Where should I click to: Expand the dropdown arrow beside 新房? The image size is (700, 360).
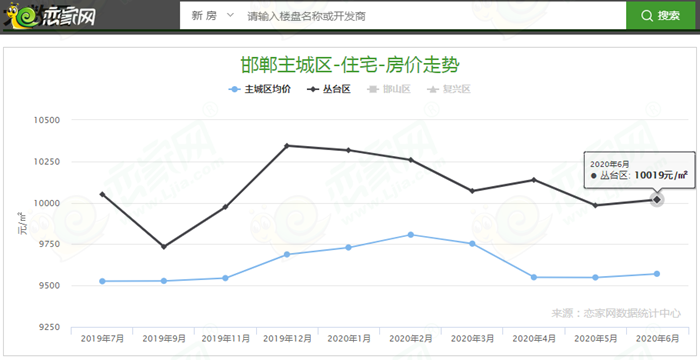230,16
